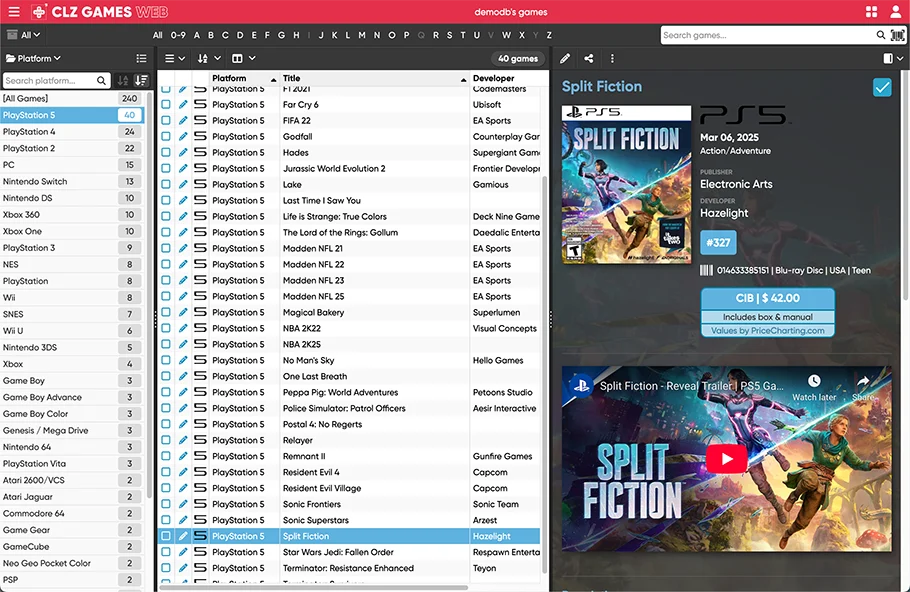910x592 pixels.
Task: Sort platforms alphabetically
Action: coord(123,81)
